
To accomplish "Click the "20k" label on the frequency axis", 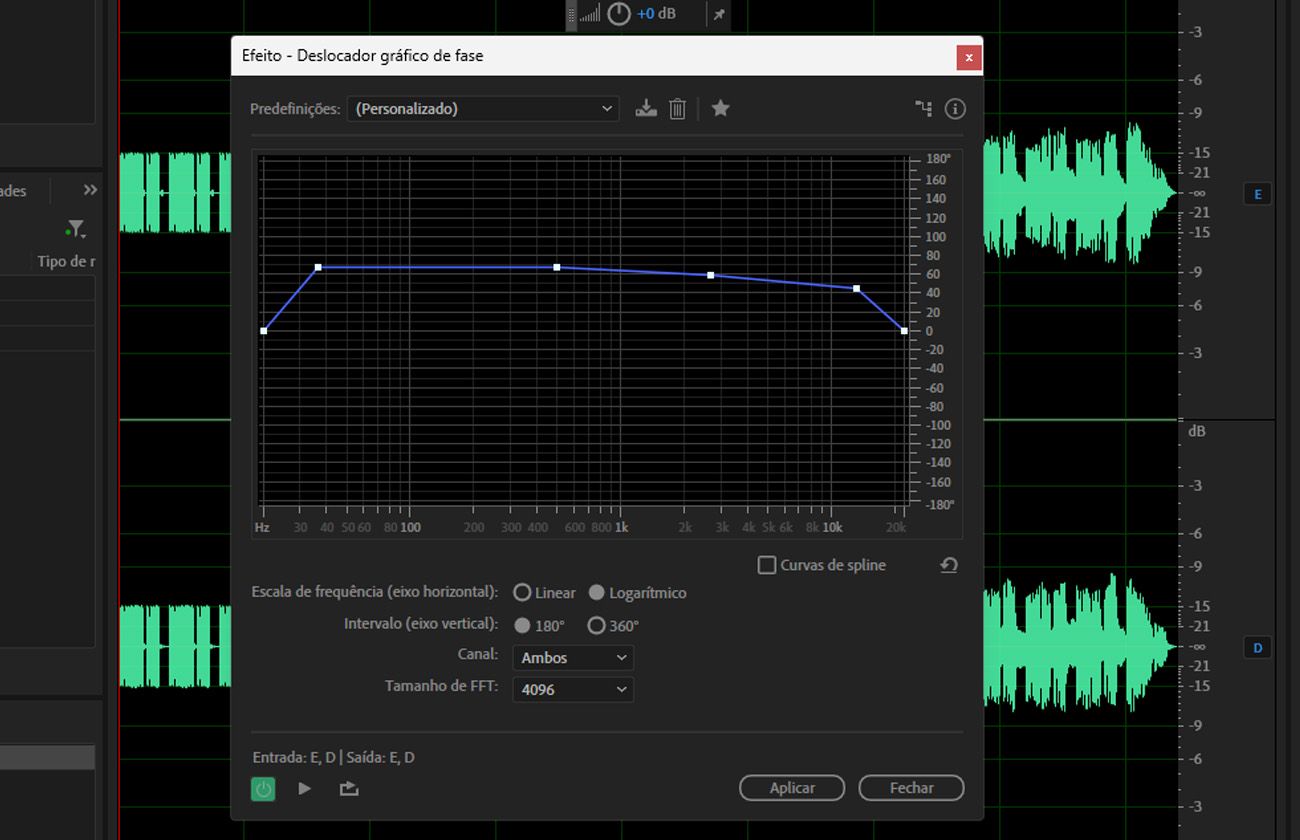I will [x=897, y=527].
